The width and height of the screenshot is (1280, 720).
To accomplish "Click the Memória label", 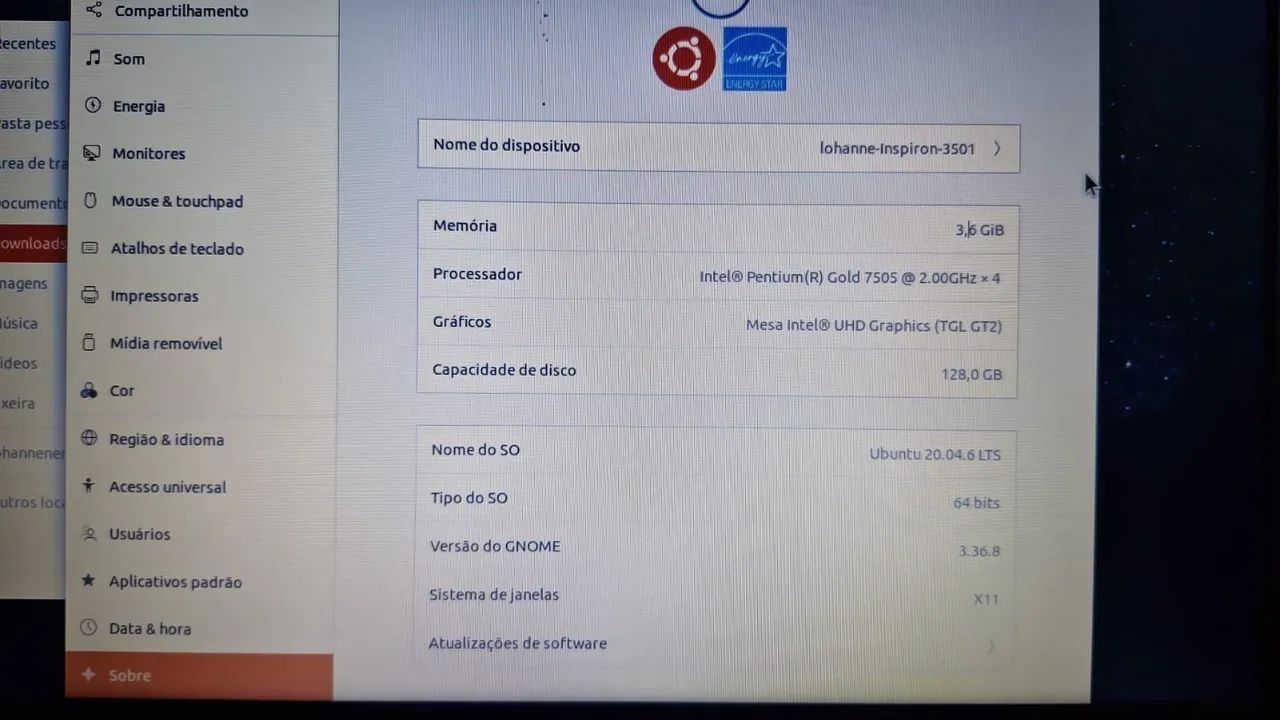I will [x=465, y=226].
